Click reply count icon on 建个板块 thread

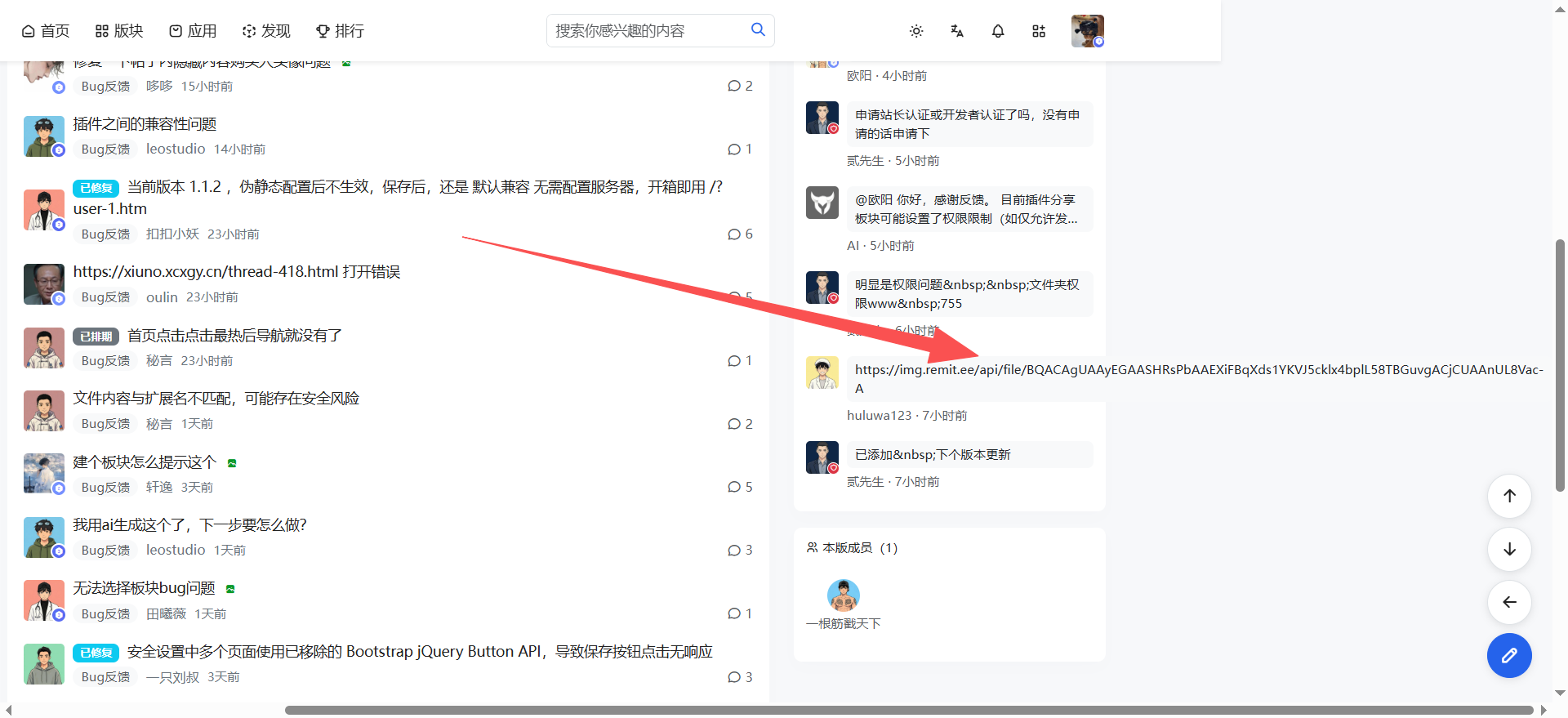[x=734, y=488]
